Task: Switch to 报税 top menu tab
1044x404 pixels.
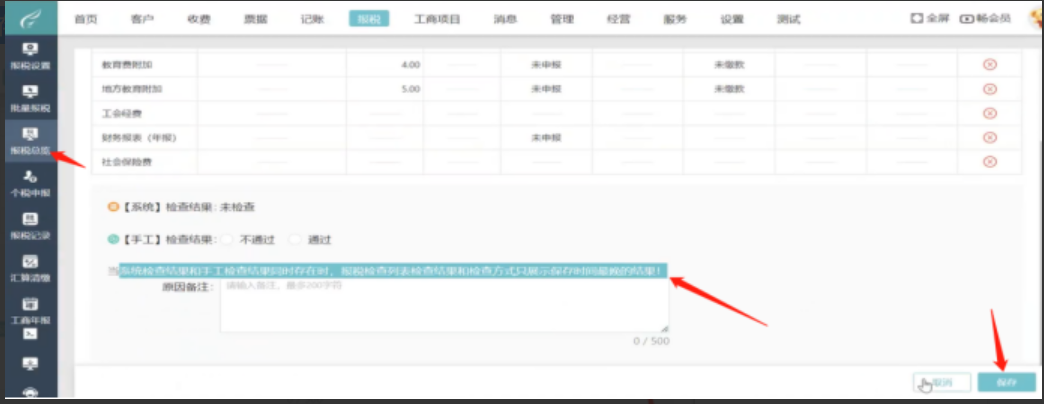Action: (x=368, y=19)
